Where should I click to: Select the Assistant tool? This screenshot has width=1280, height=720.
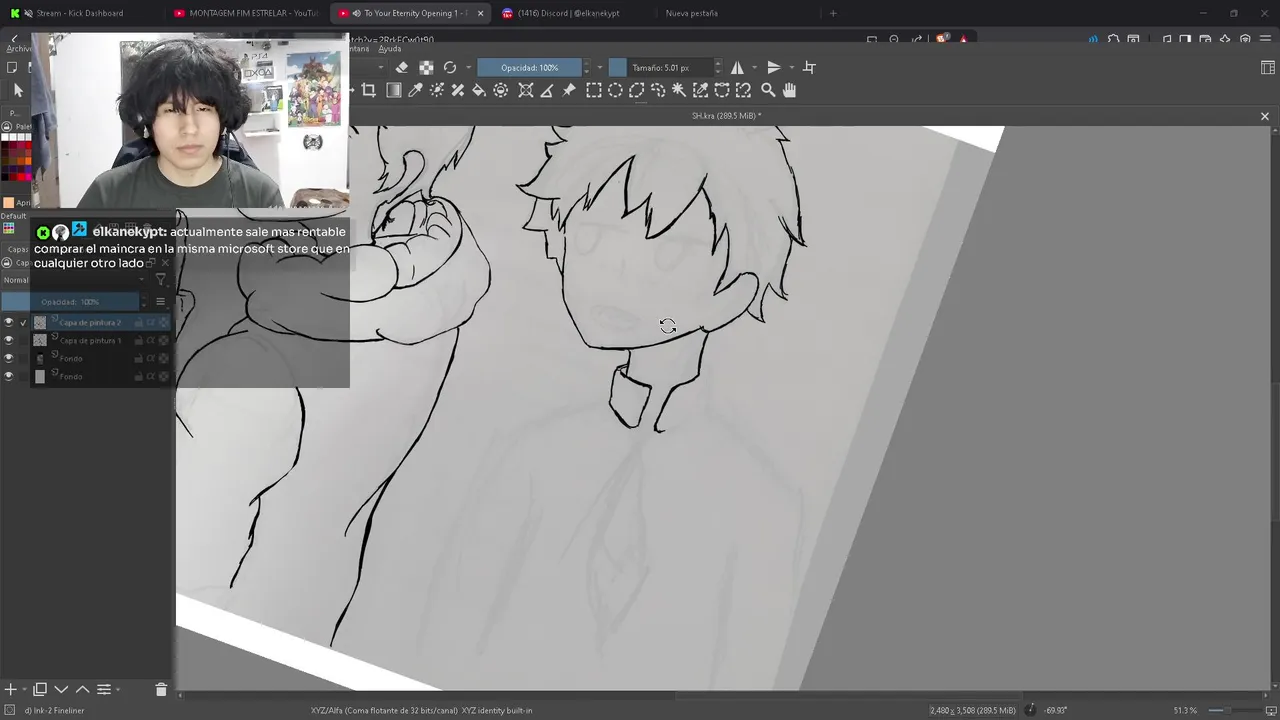coord(526,90)
